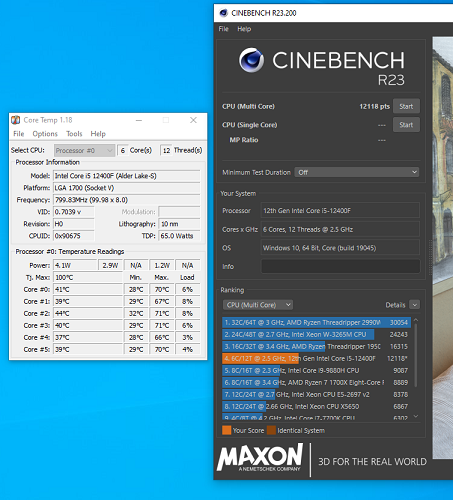The image size is (453, 500).
Task: Click the brown Identical System legend swatch
Action: coord(271,430)
